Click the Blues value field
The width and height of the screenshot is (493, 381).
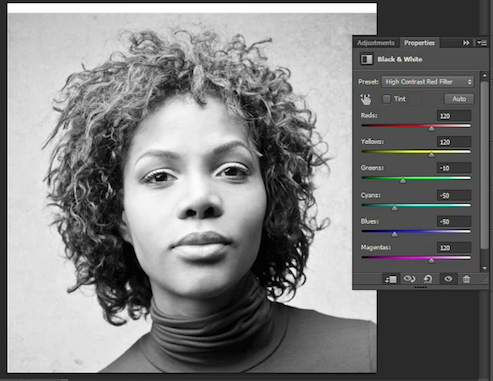454,221
